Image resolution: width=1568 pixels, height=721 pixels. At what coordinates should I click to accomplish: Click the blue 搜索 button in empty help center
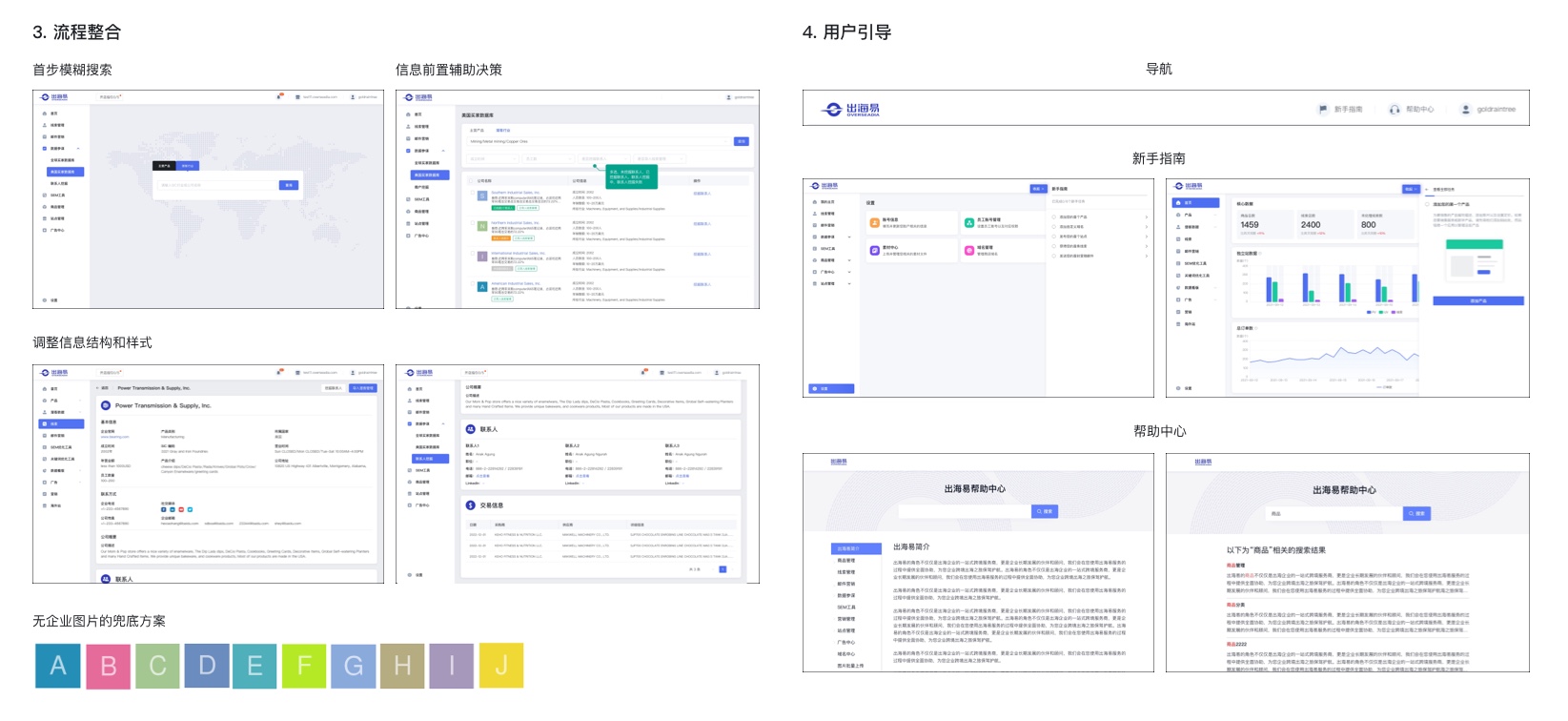pyautogui.click(x=1045, y=512)
